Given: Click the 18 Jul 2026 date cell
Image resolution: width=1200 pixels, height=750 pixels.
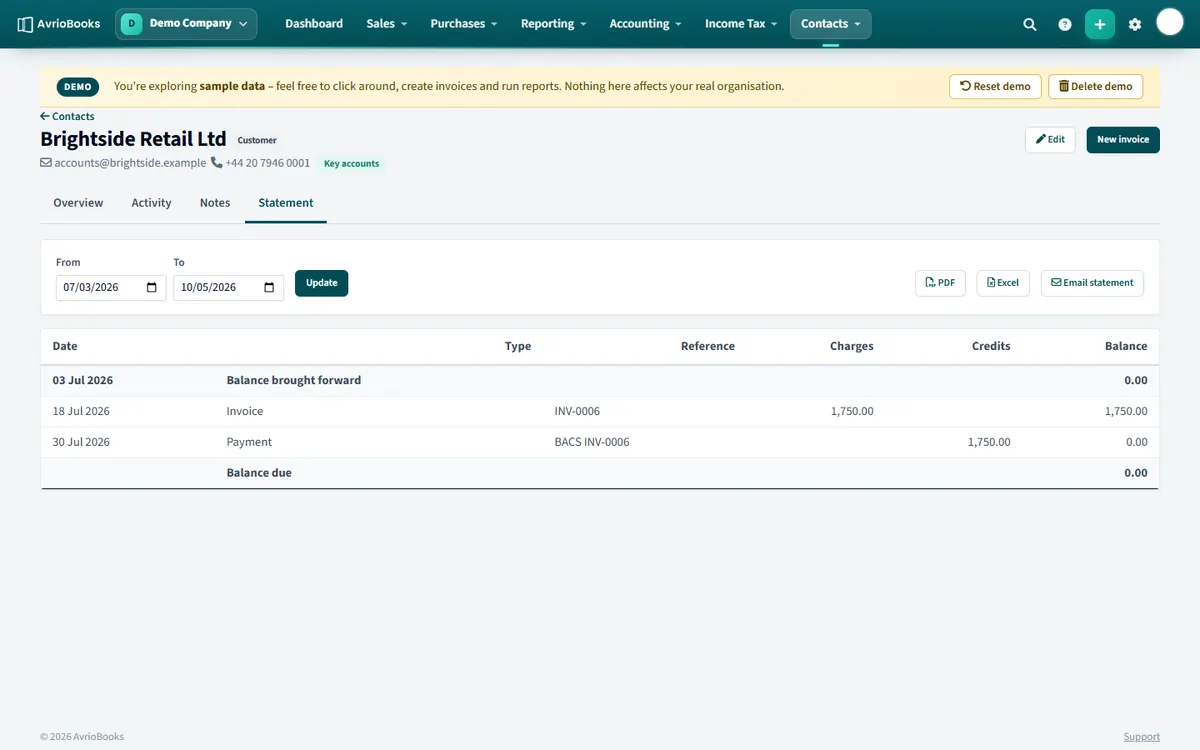Looking at the screenshot, I should pyautogui.click(x=81, y=411).
